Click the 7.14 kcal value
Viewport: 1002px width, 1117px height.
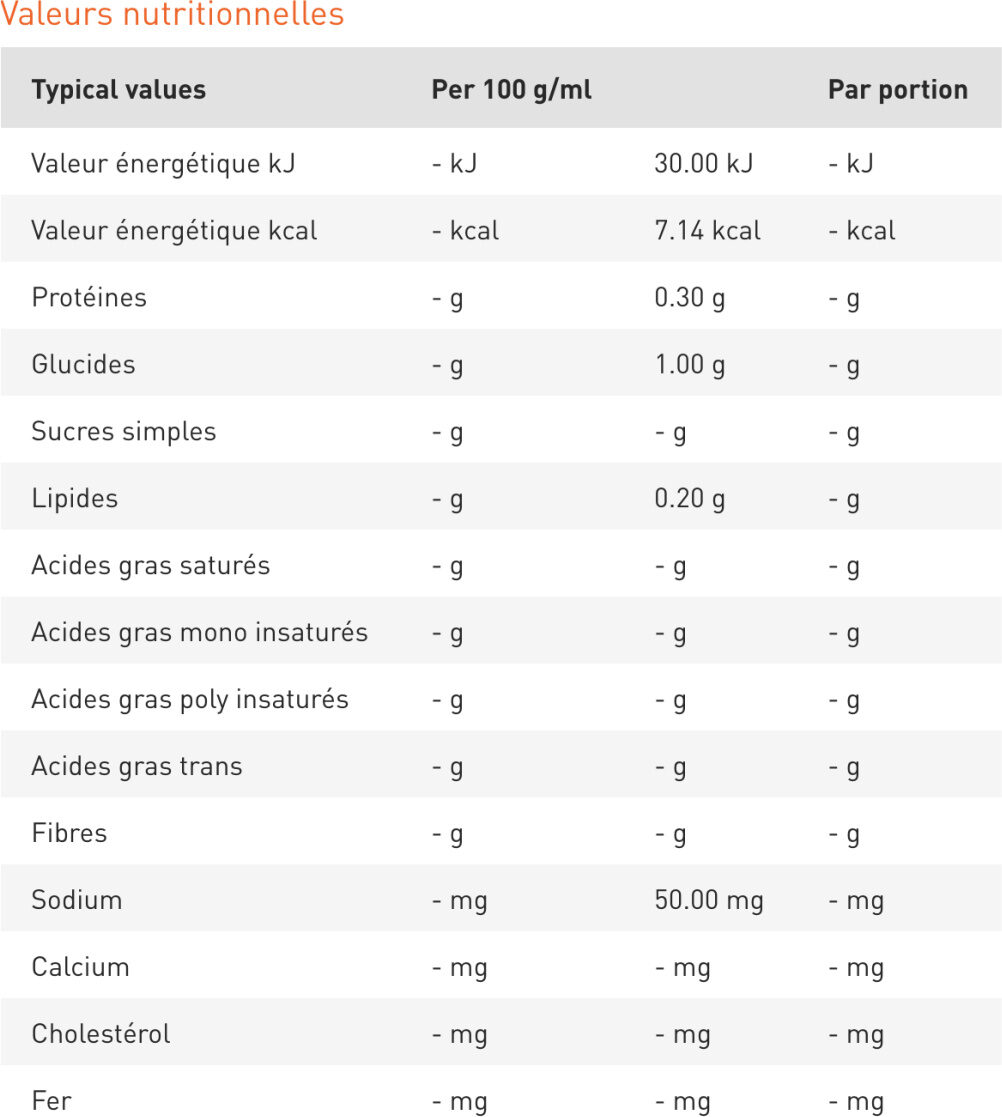click(x=707, y=231)
